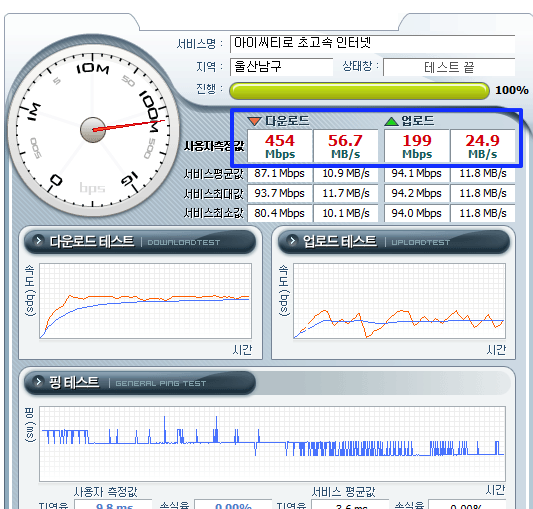Viewport: 533px width, 509px height.
Task: Click the arrow icon beside 업로드 테스트
Action: (292, 241)
